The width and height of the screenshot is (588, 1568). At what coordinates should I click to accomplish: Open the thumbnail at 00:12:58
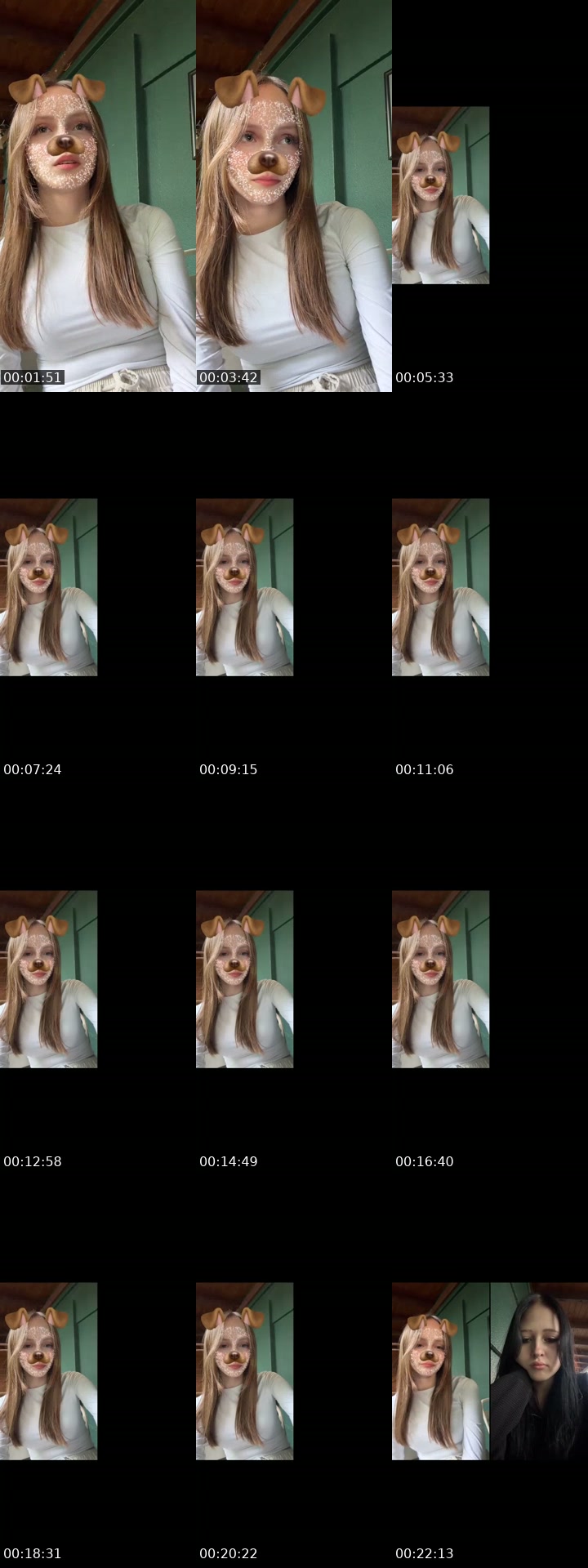(48, 979)
